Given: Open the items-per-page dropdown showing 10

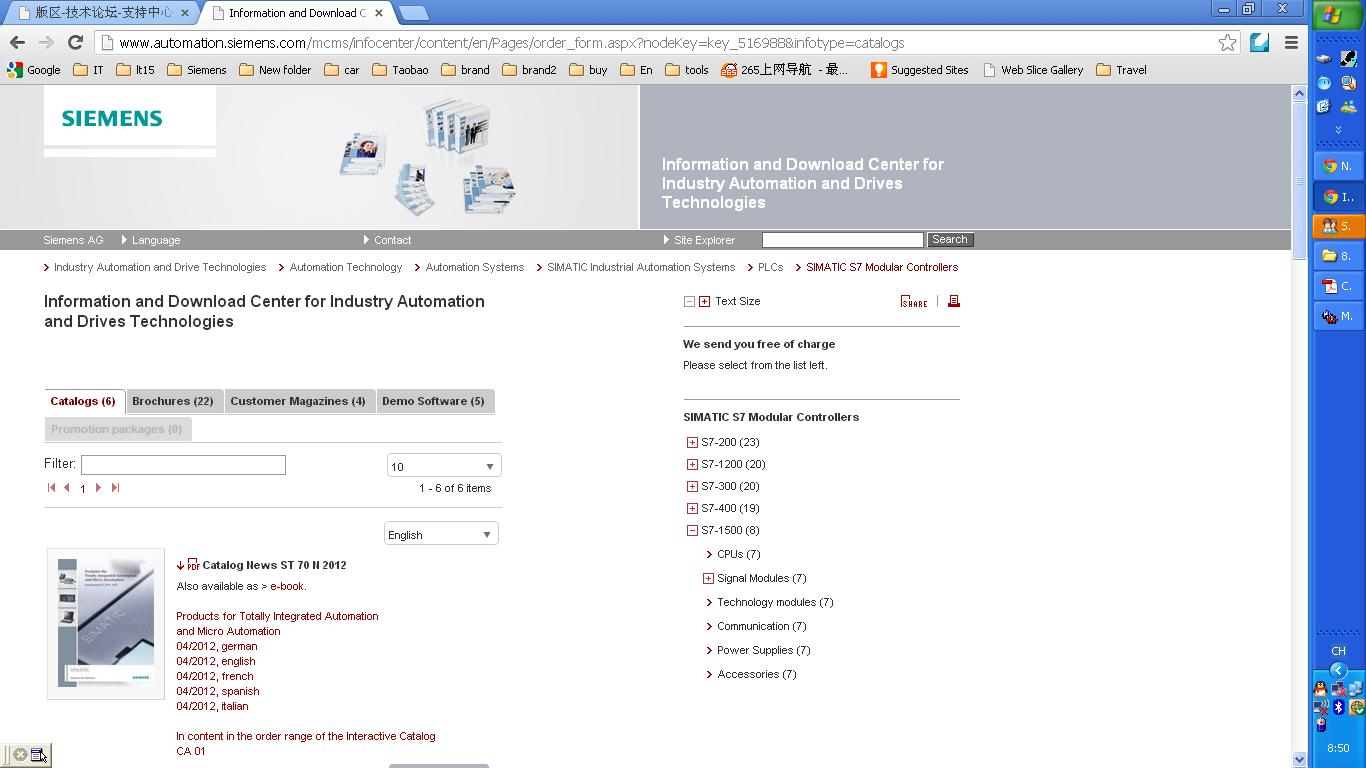Looking at the screenshot, I should [x=444, y=466].
